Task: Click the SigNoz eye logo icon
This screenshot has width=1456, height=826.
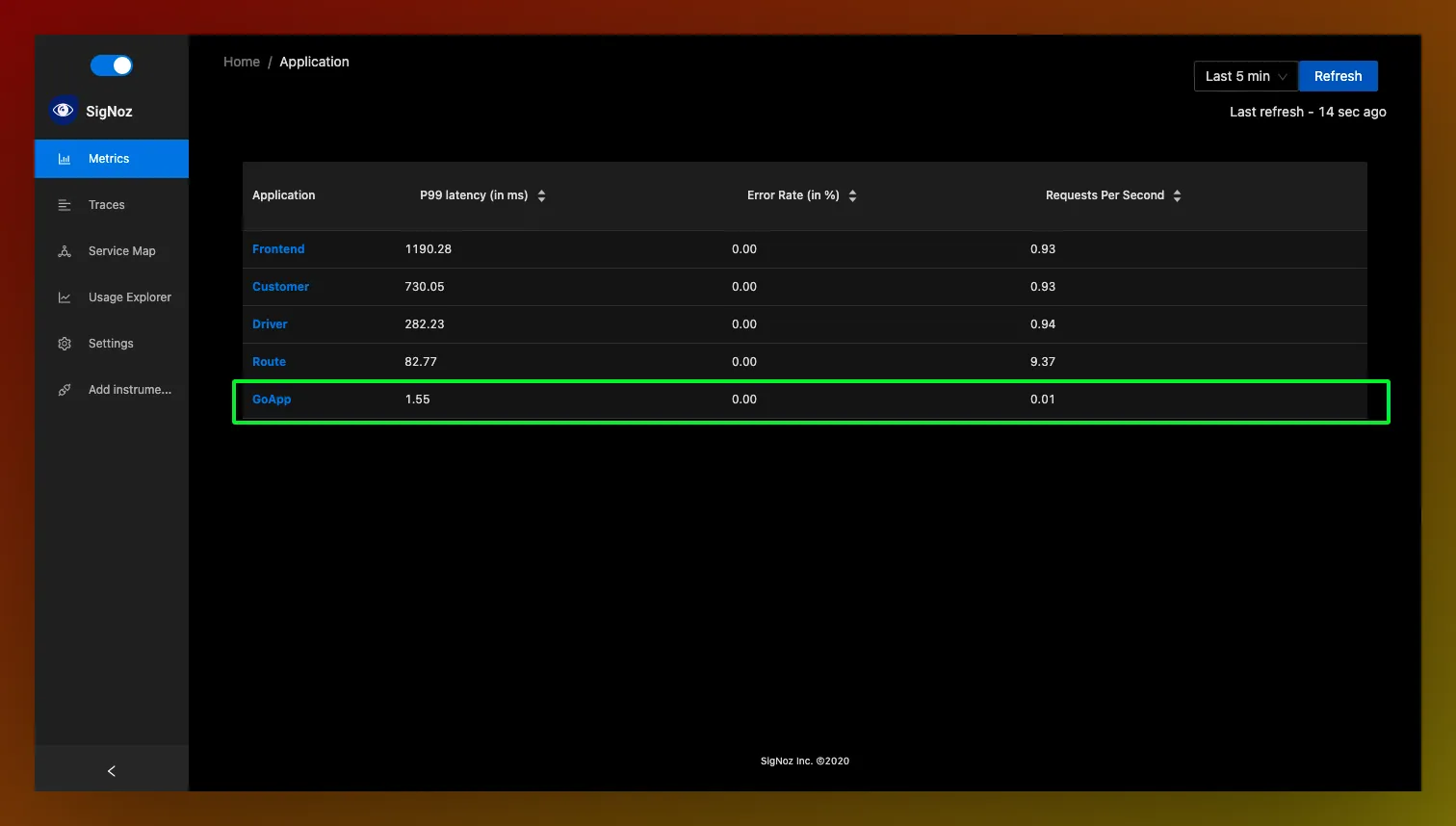Action: 64,111
